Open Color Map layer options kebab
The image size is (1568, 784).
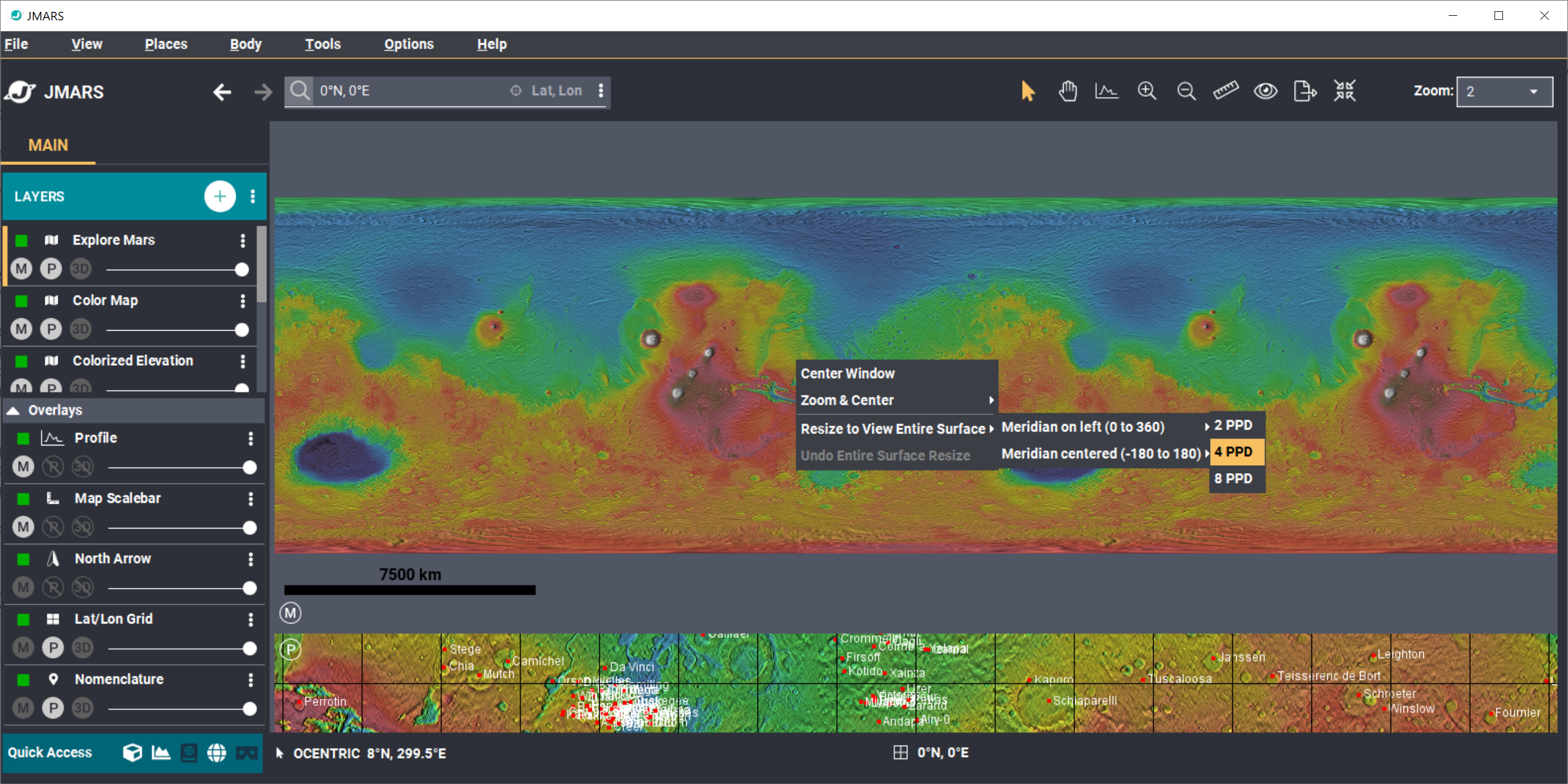[x=243, y=301]
